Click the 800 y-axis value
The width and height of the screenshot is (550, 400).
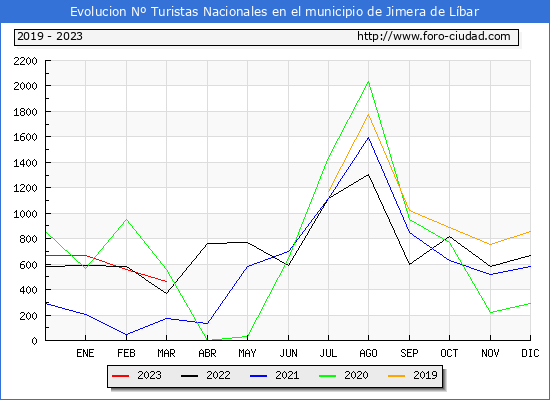(x=28, y=239)
